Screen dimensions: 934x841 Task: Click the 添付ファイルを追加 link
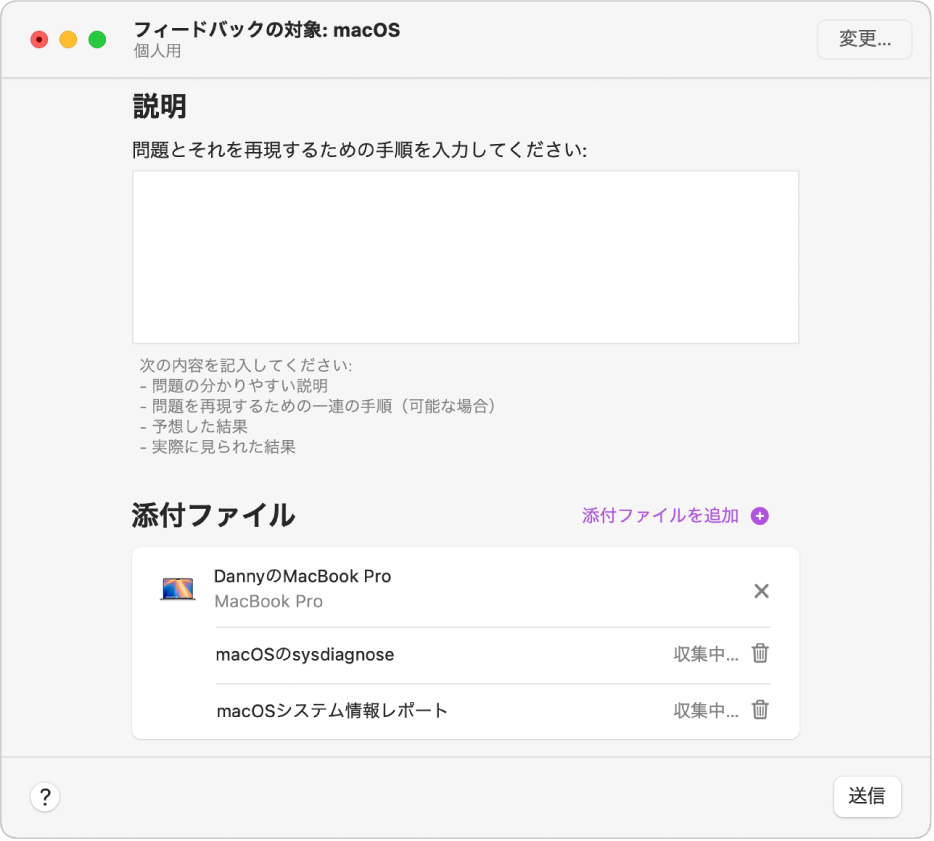click(661, 516)
